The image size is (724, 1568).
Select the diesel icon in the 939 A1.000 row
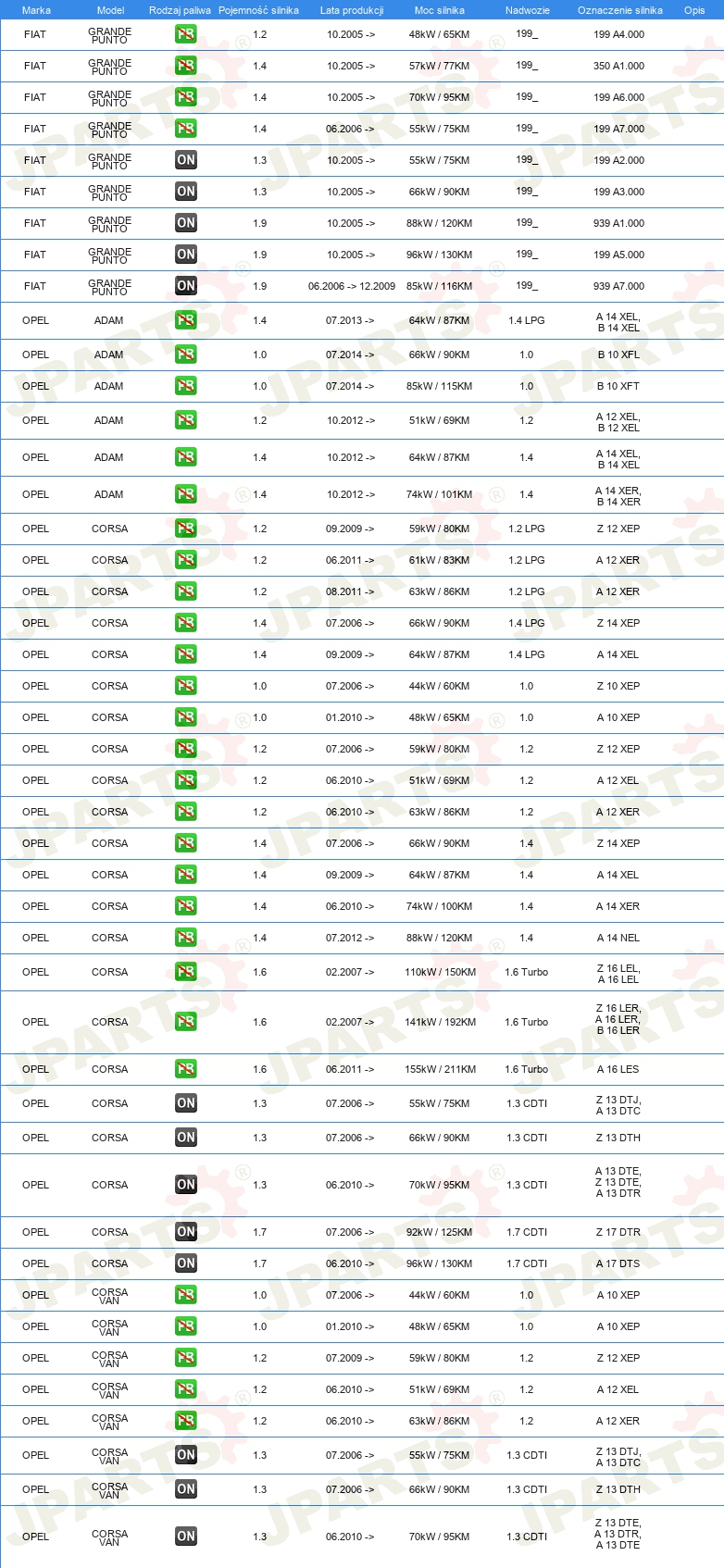point(186,223)
